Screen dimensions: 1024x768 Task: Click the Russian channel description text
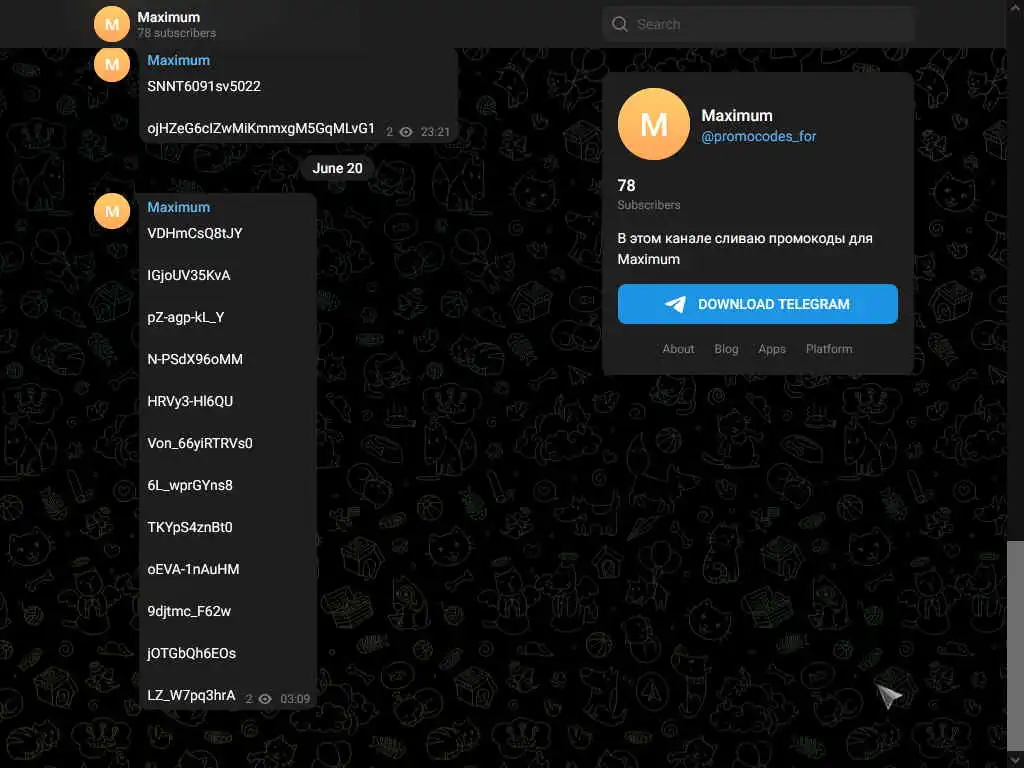(744, 249)
